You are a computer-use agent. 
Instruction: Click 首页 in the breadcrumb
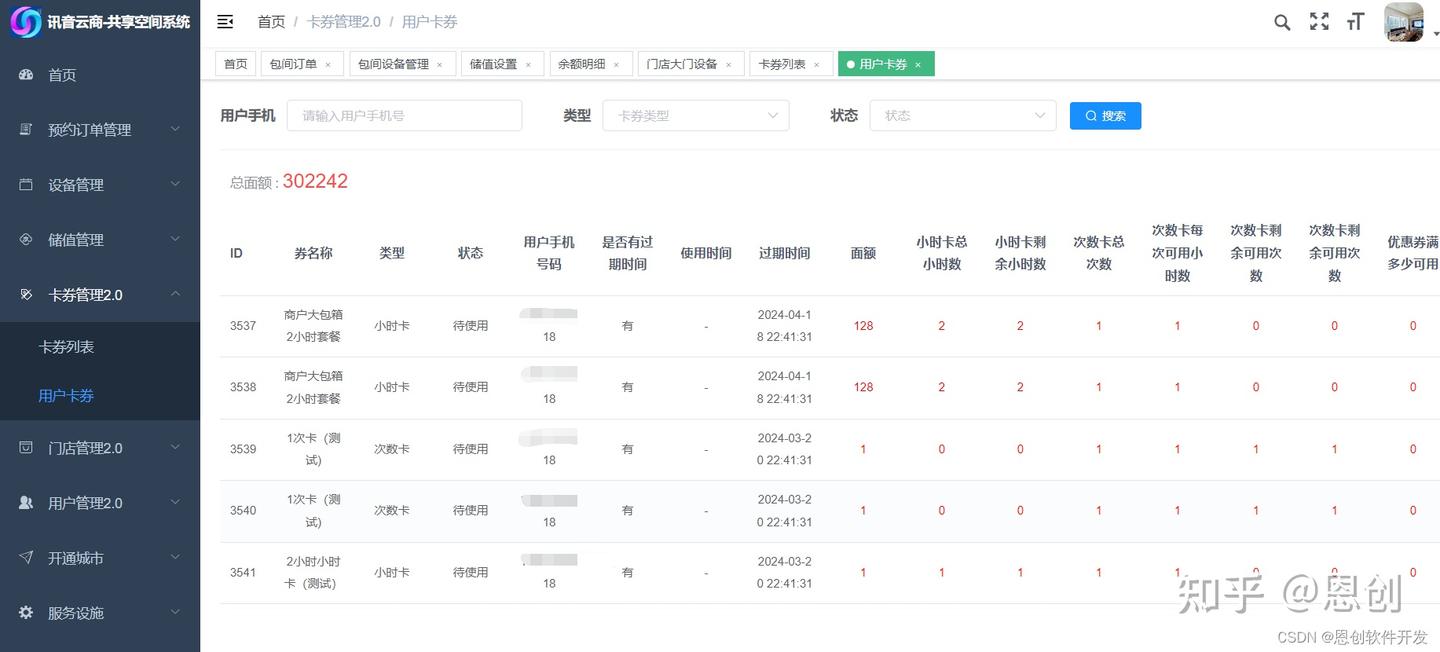tap(271, 21)
